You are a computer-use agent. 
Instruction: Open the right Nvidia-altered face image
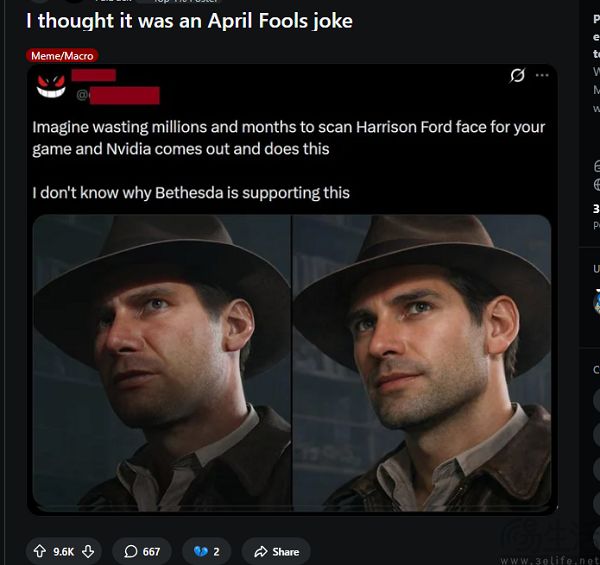point(421,361)
